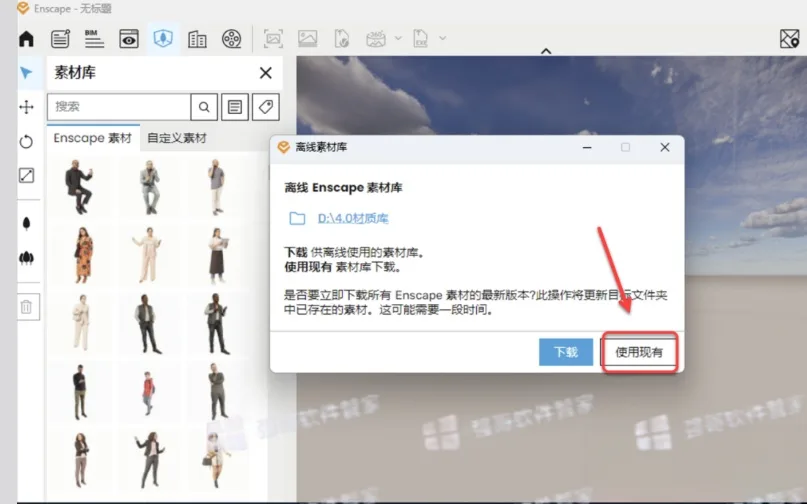Expand dropdown arrow next to EXE export

442,38
